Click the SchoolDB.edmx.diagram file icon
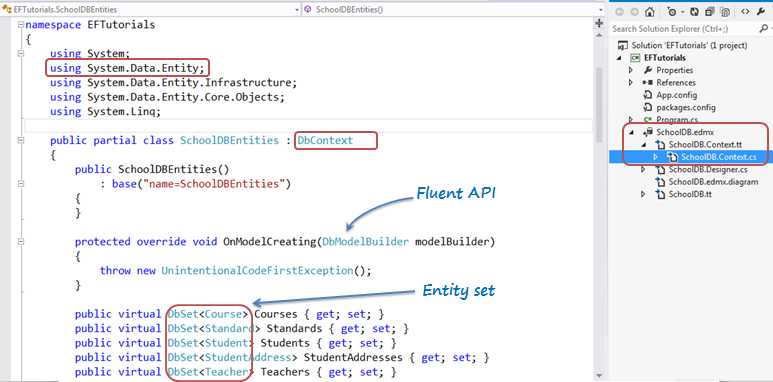Screen dimensions: 773x382 coord(660,182)
